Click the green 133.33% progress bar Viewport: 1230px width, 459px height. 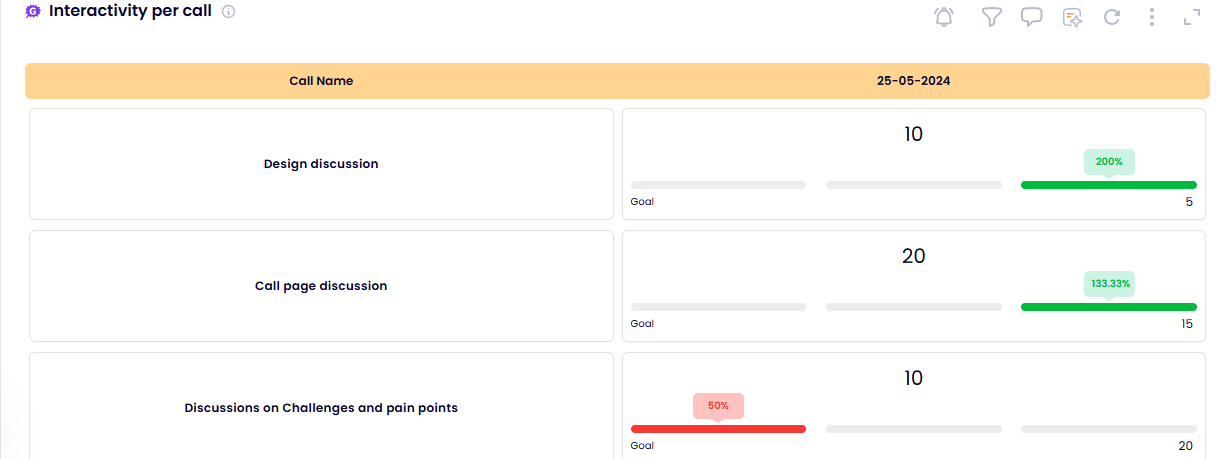[1108, 307]
